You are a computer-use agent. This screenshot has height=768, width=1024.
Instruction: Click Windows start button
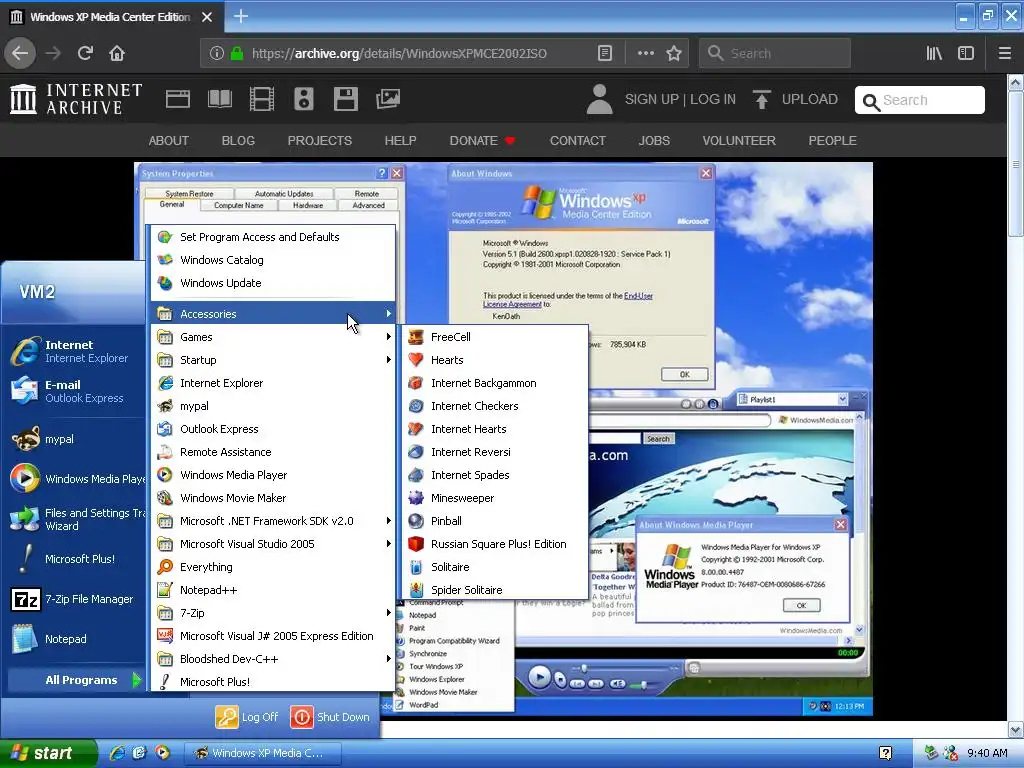tap(48, 753)
